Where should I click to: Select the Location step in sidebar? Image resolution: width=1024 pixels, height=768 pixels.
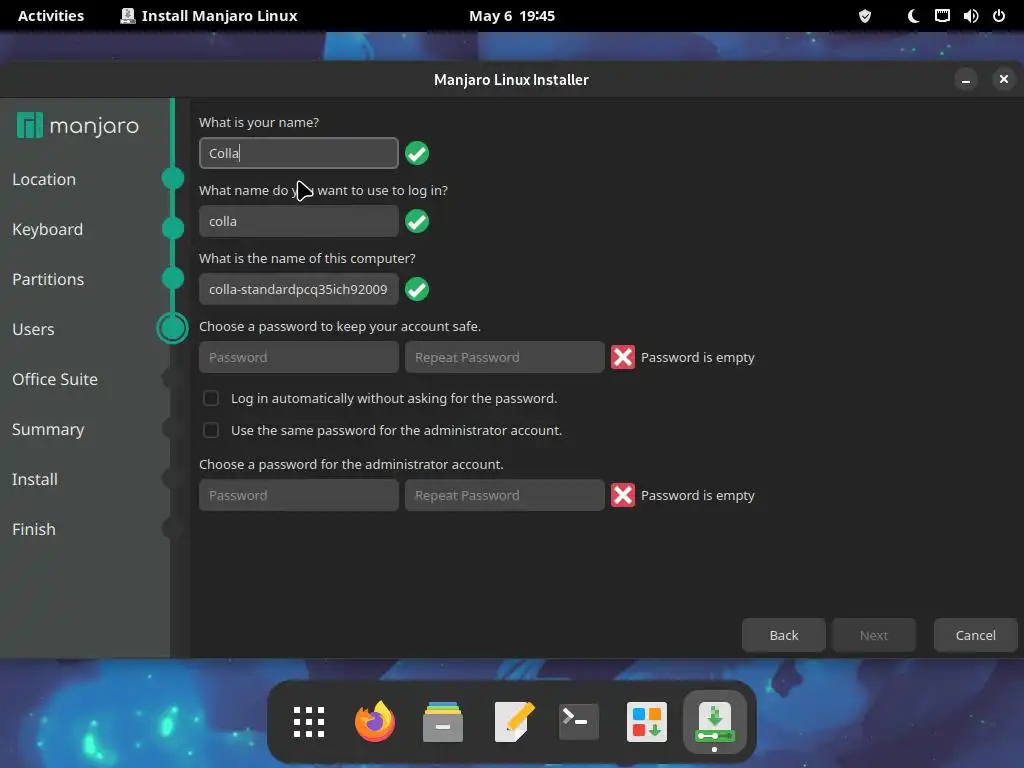pyautogui.click(x=44, y=179)
